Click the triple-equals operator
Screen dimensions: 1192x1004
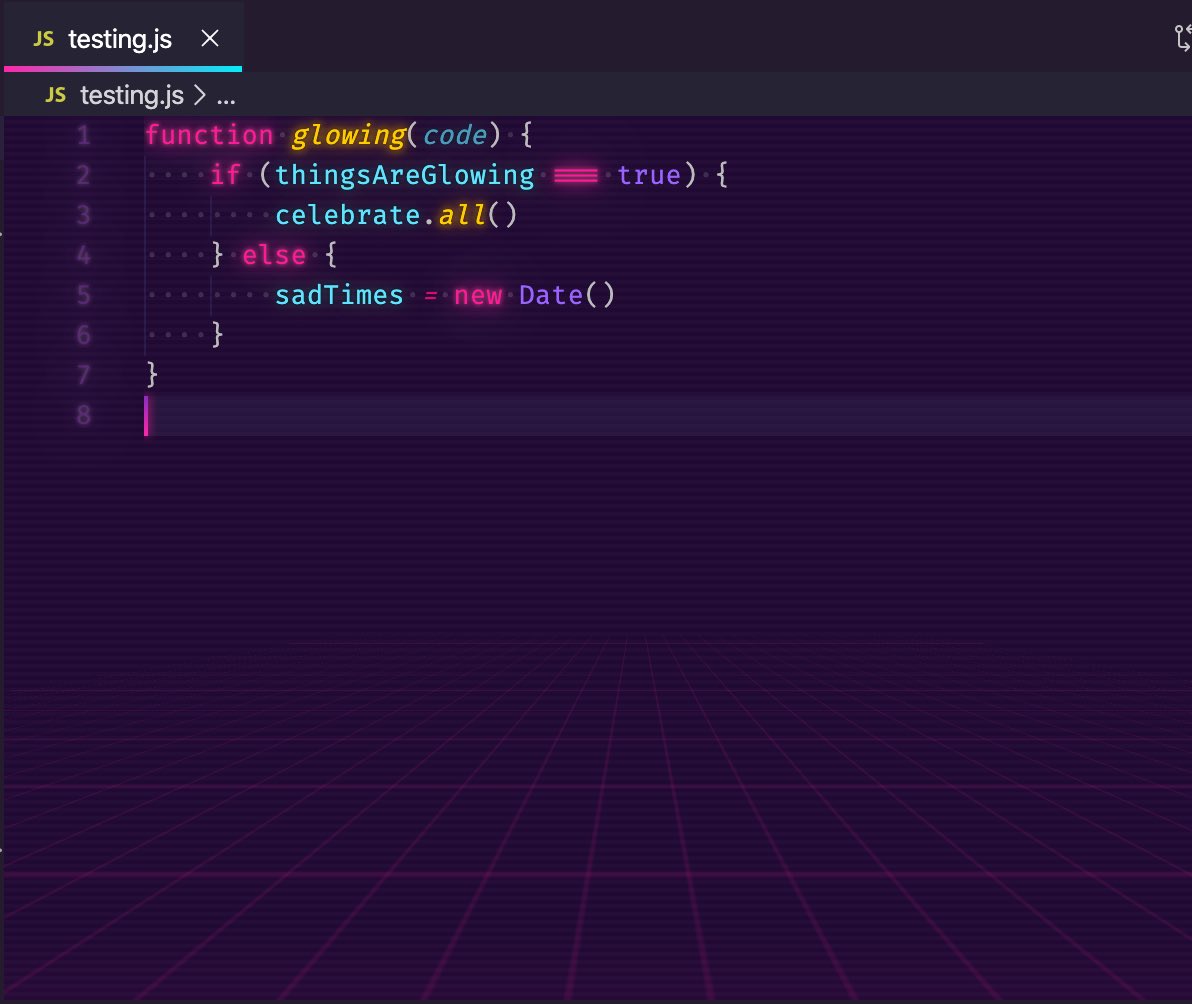575,176
